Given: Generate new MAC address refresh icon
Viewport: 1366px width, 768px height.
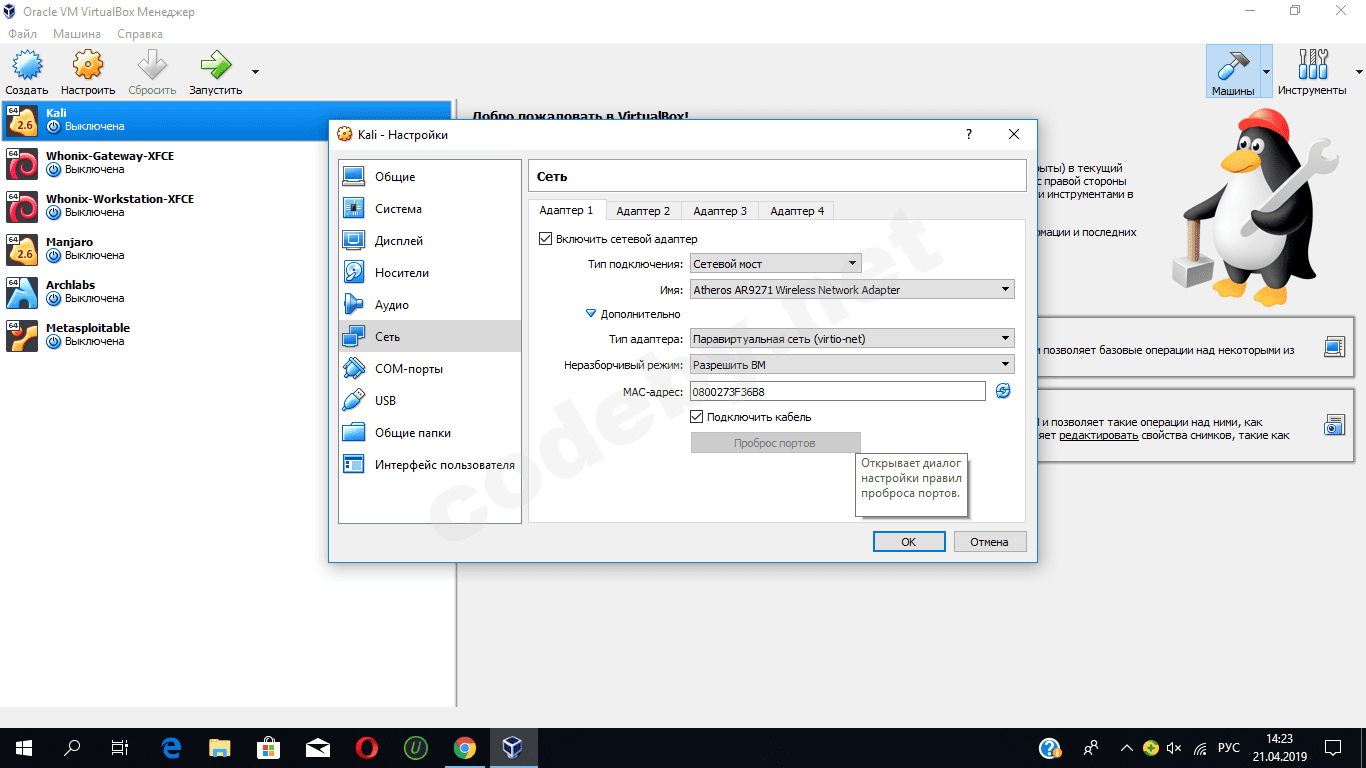Looking at the screenshot, I should (1003, 391).
